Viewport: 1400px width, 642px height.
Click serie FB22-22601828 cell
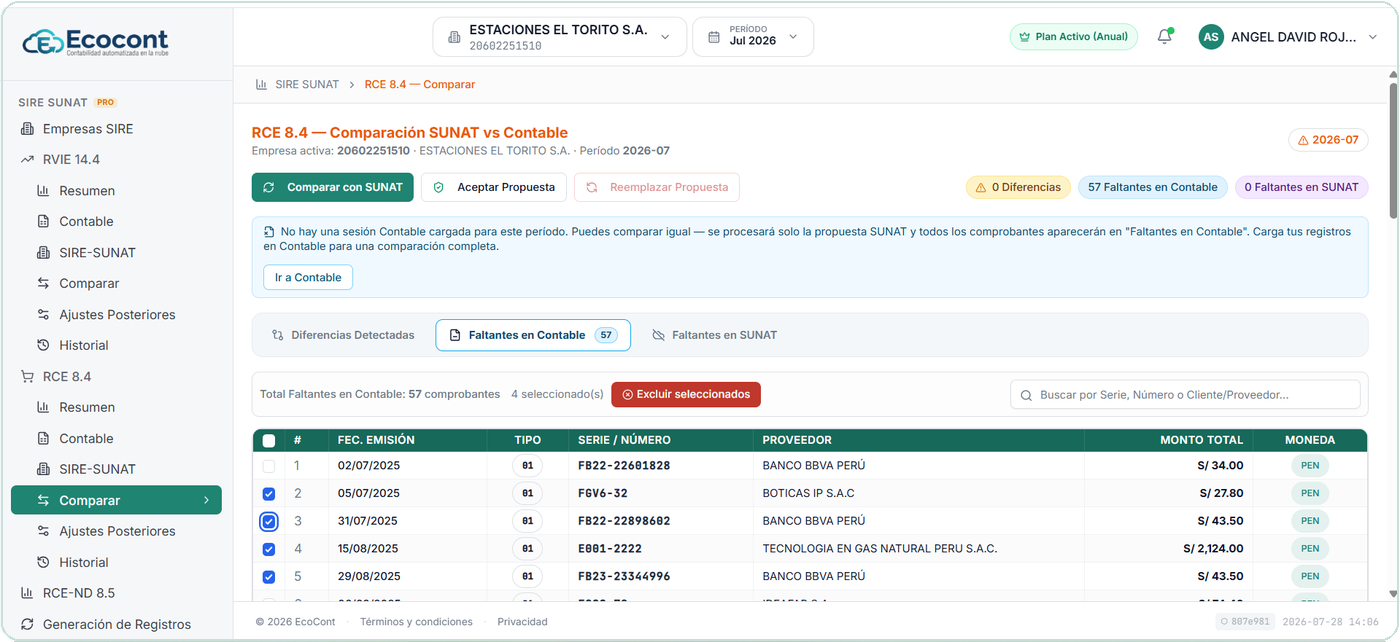pyautogui.click(x=624, y=466)
